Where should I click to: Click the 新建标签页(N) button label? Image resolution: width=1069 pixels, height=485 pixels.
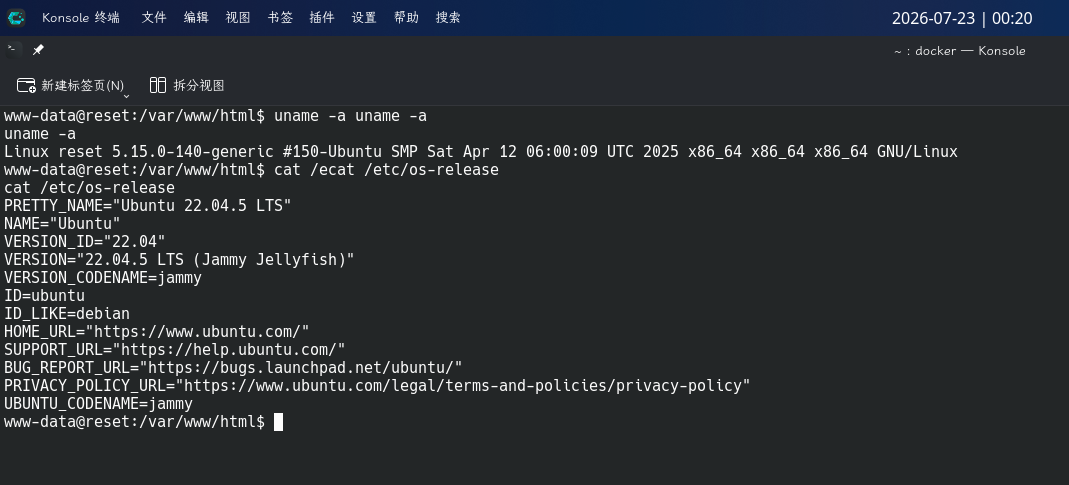pyautogui.click(x=82, y=85)
